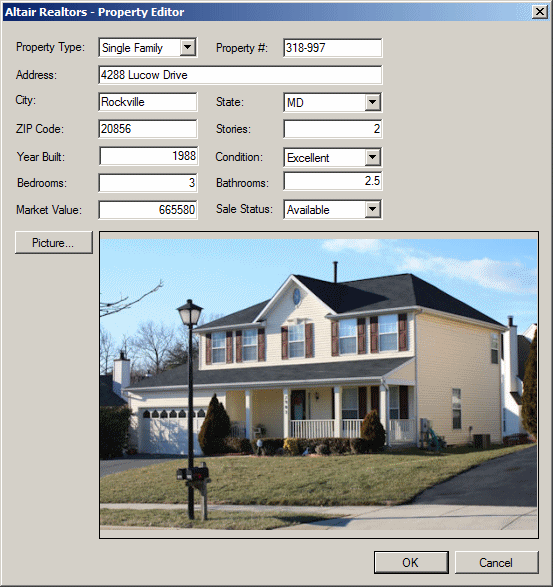
Task: Expand the State combo box arrow
Action: click(372, 102)
